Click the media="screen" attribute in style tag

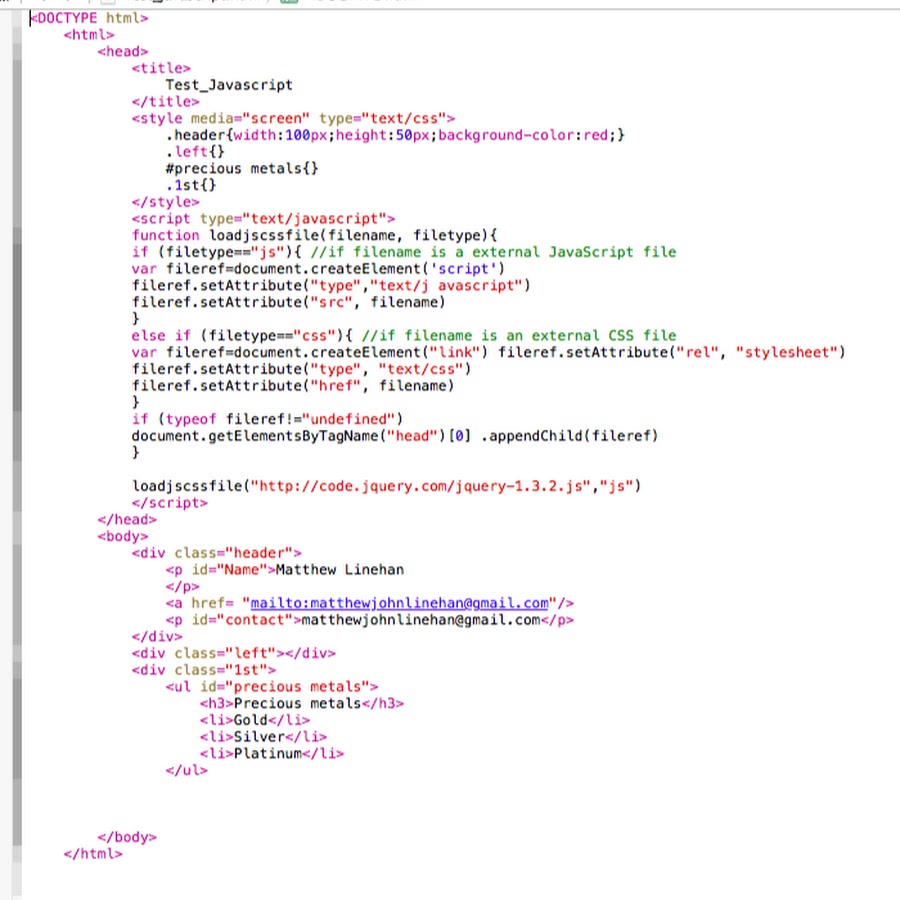(250, 118)
